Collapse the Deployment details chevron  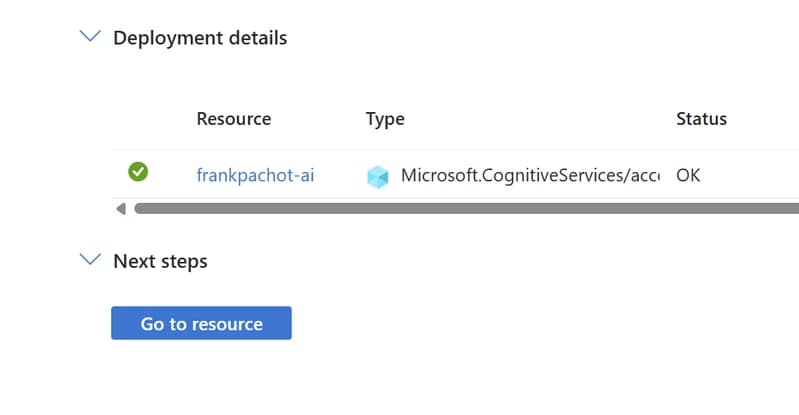click(90, 36)
